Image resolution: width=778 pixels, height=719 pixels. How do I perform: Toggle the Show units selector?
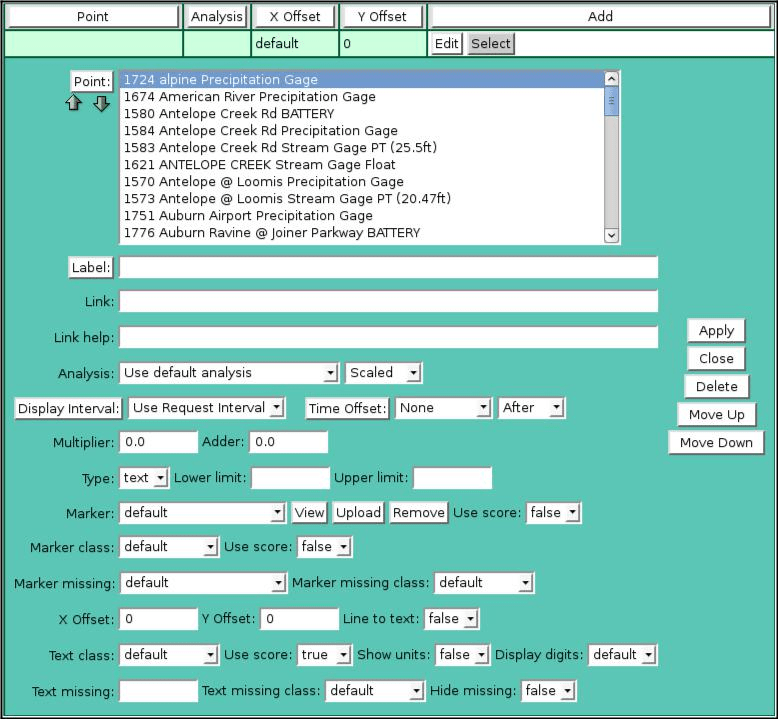pos(462,655)
